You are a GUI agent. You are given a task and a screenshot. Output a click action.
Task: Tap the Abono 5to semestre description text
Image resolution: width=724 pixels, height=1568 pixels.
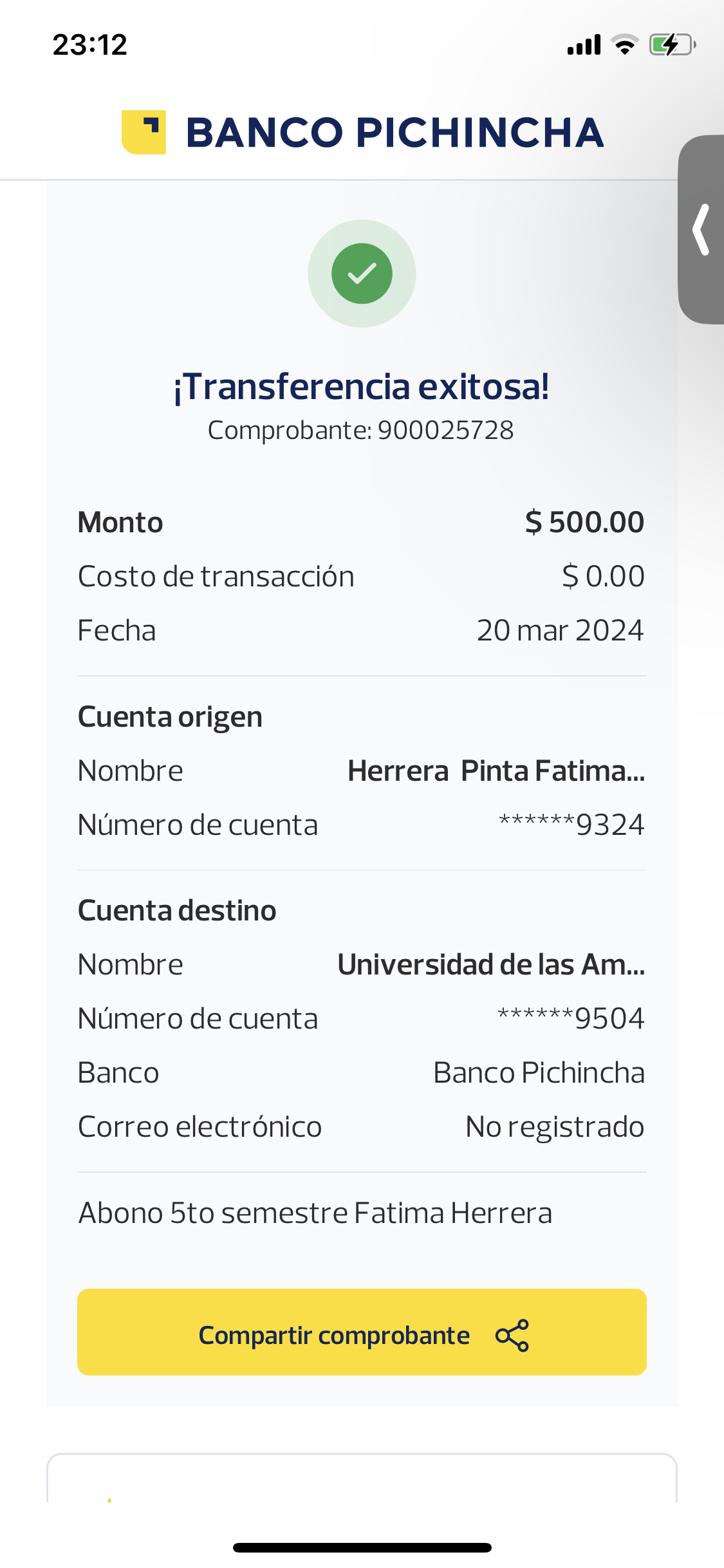coord(315,1213)
